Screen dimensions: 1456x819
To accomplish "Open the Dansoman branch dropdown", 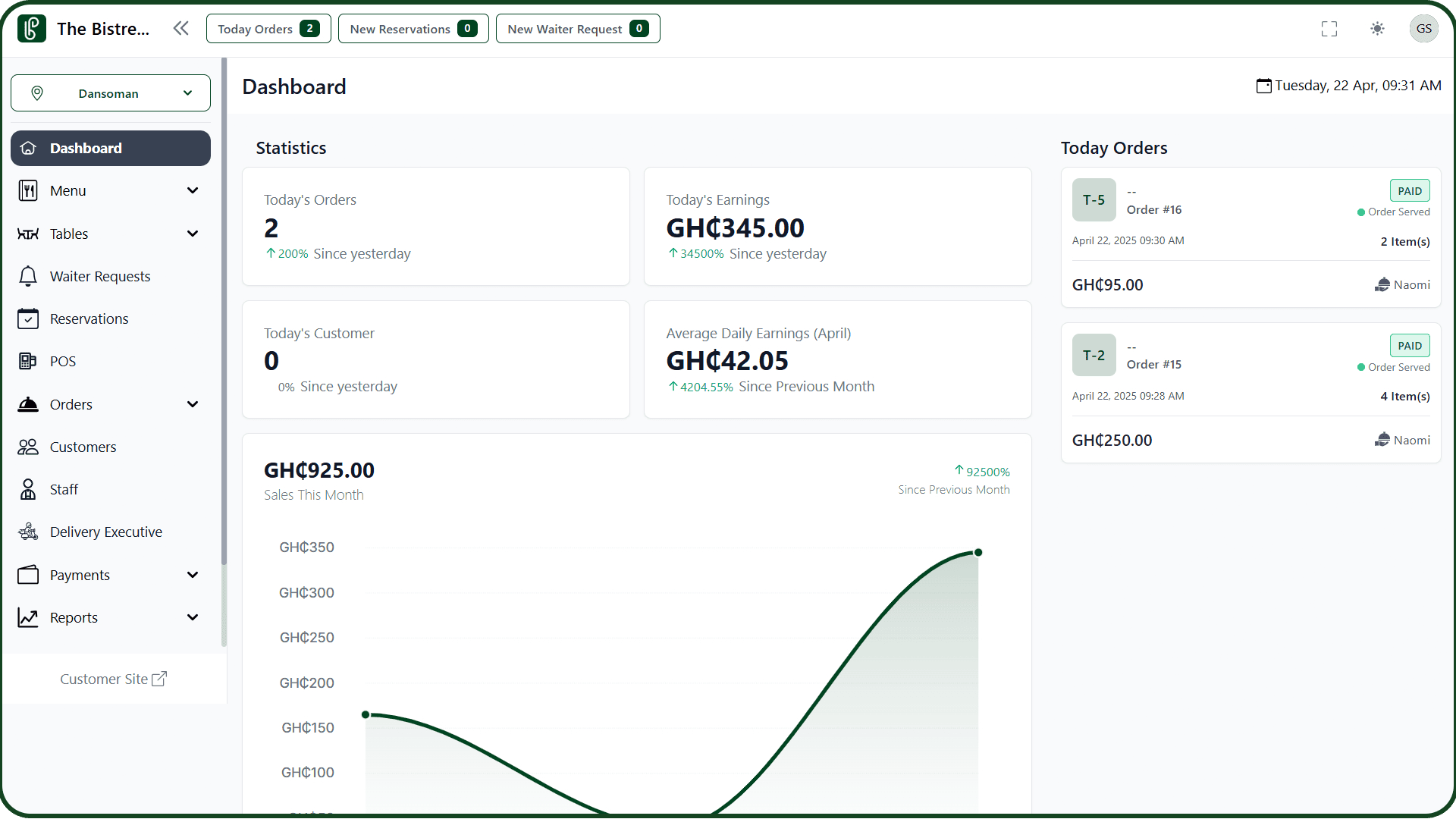I will [x=111, y=93].
